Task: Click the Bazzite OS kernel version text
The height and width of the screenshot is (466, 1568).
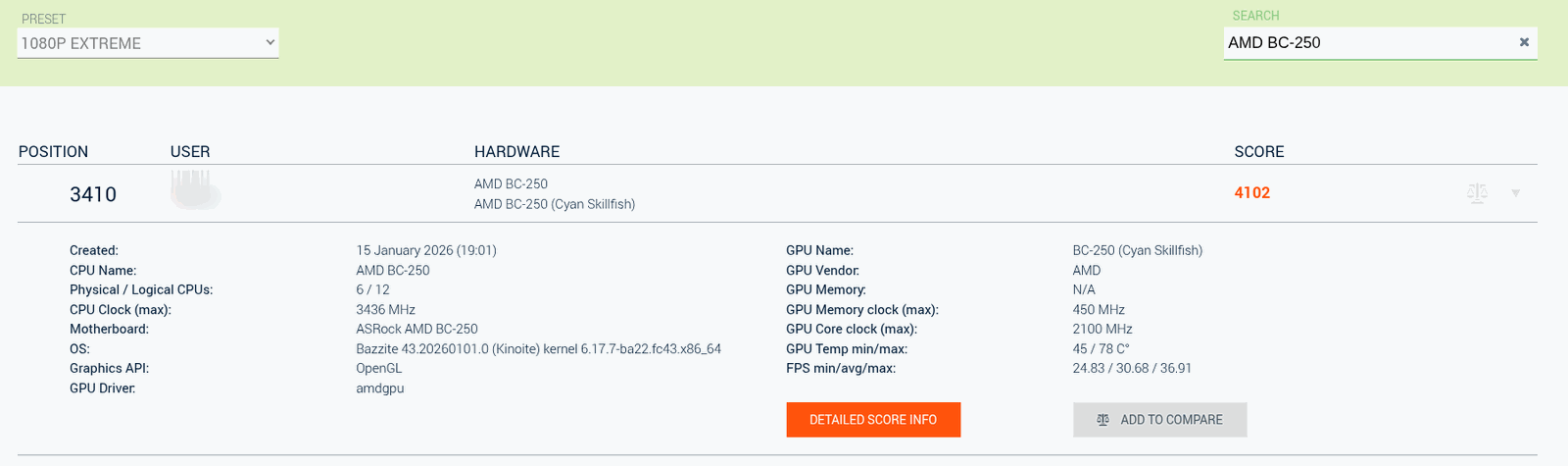Action: [x=539, y=348]
